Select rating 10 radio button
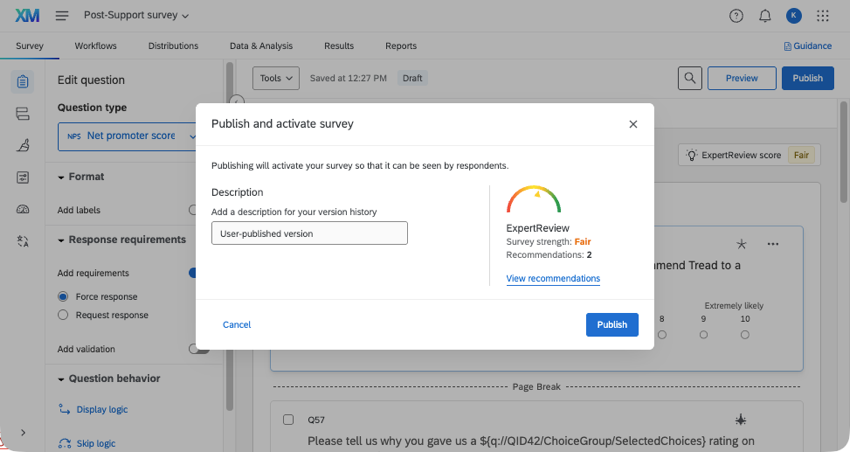This screenshot has width=850, height=452. tap(745, 335)
